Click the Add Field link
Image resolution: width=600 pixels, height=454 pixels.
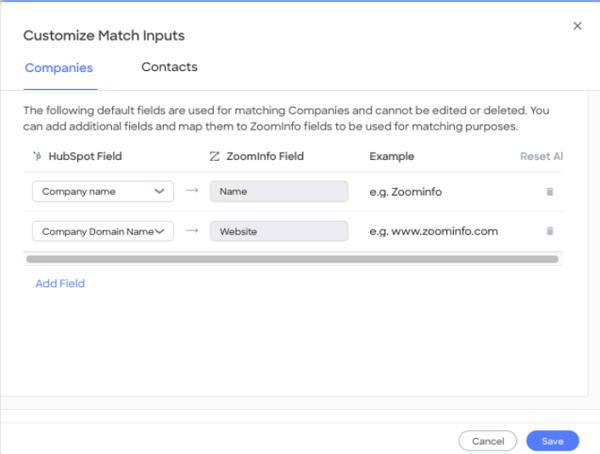pos(60,283)
